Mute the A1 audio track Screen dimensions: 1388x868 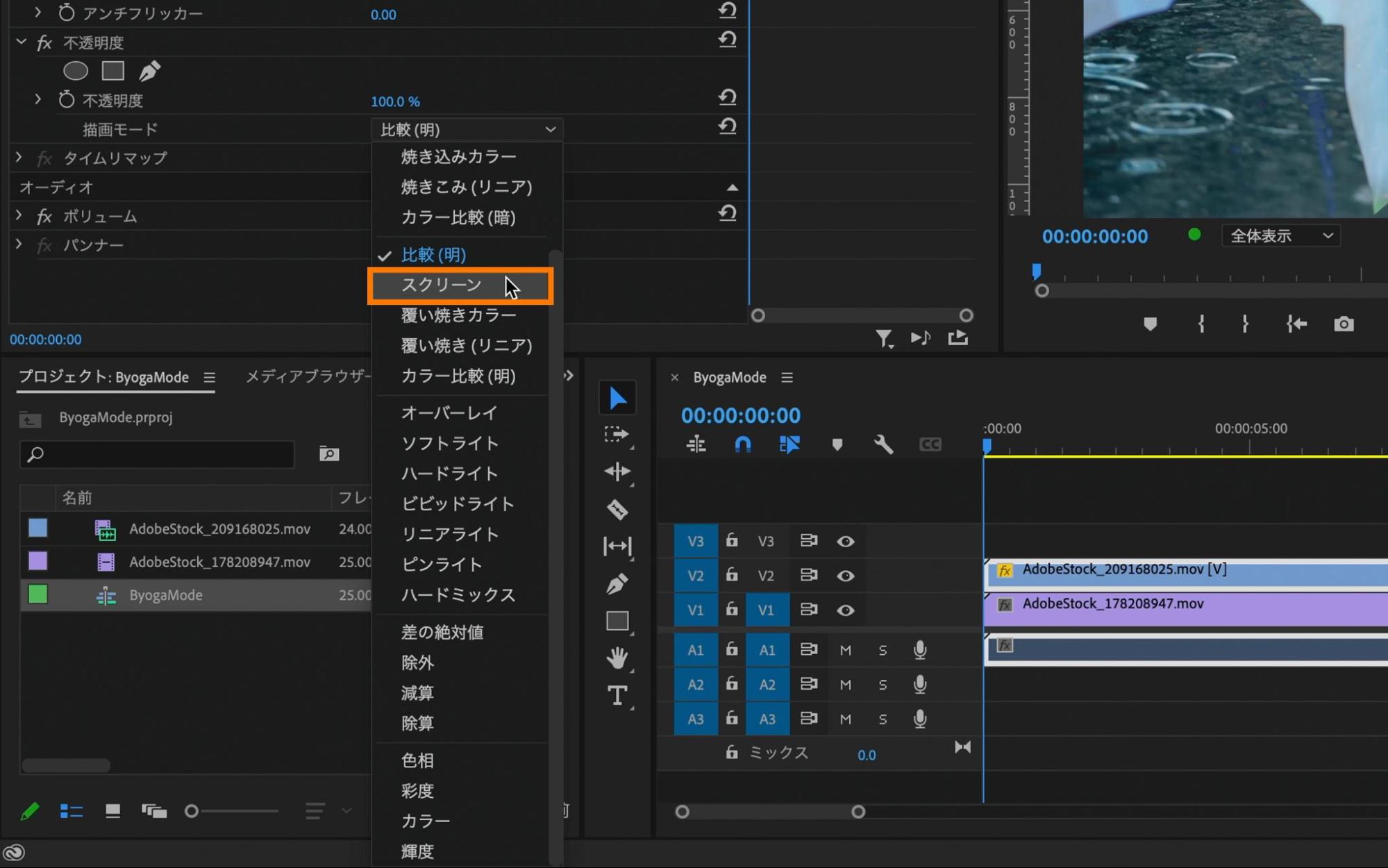pyautogui.click(x=845, y=650)
